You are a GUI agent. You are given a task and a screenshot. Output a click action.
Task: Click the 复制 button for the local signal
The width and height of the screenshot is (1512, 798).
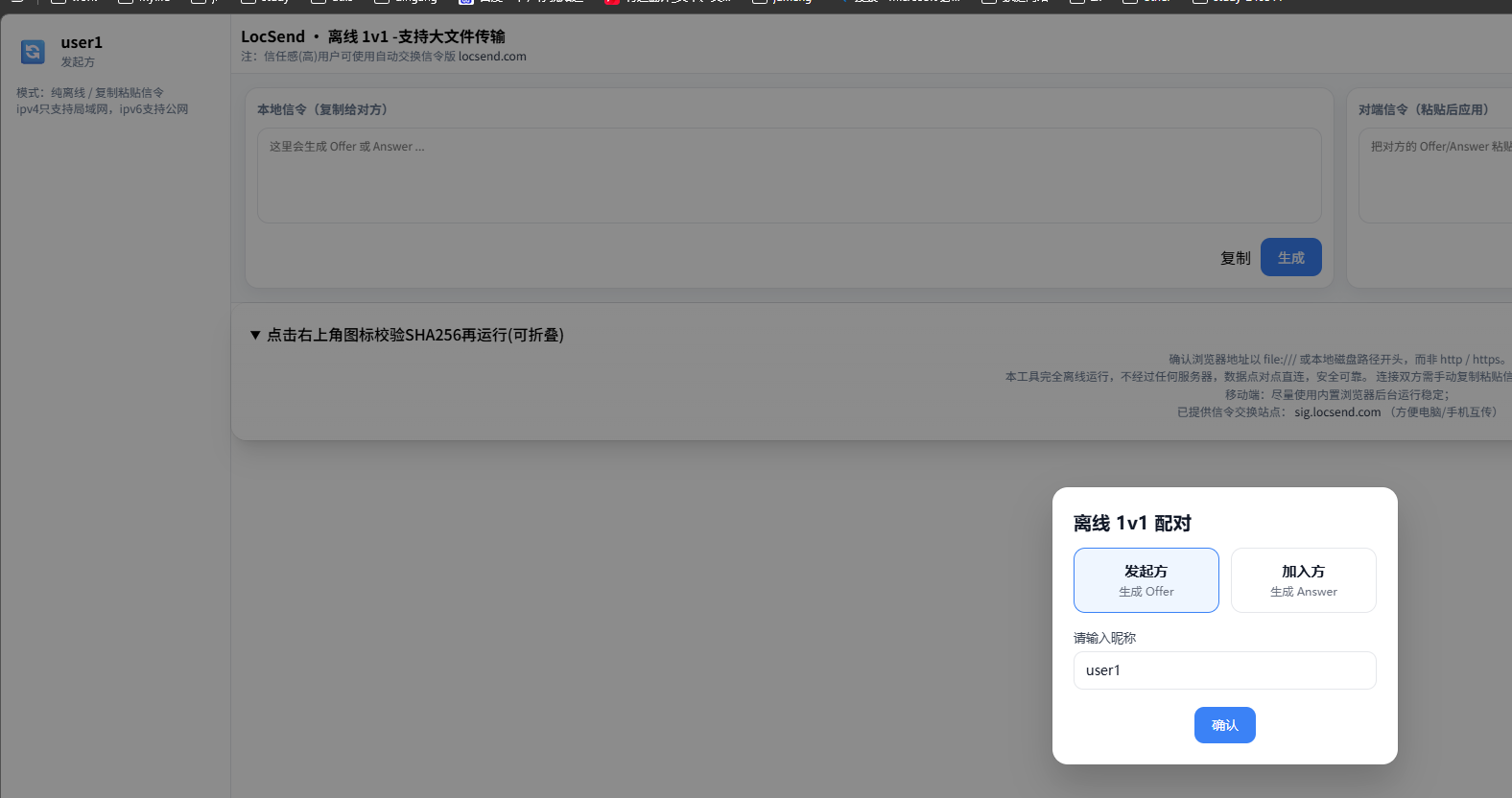pyautogui.click(x=1235, y=258)
